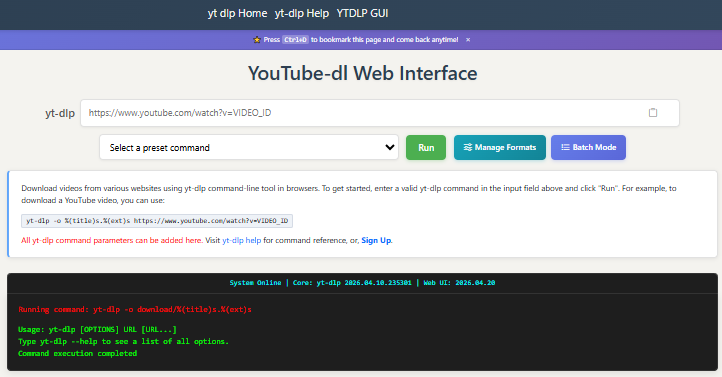This screenshot has height=377, width=722.
Task: Click the red Running command line in console
Action: (135, 309)
